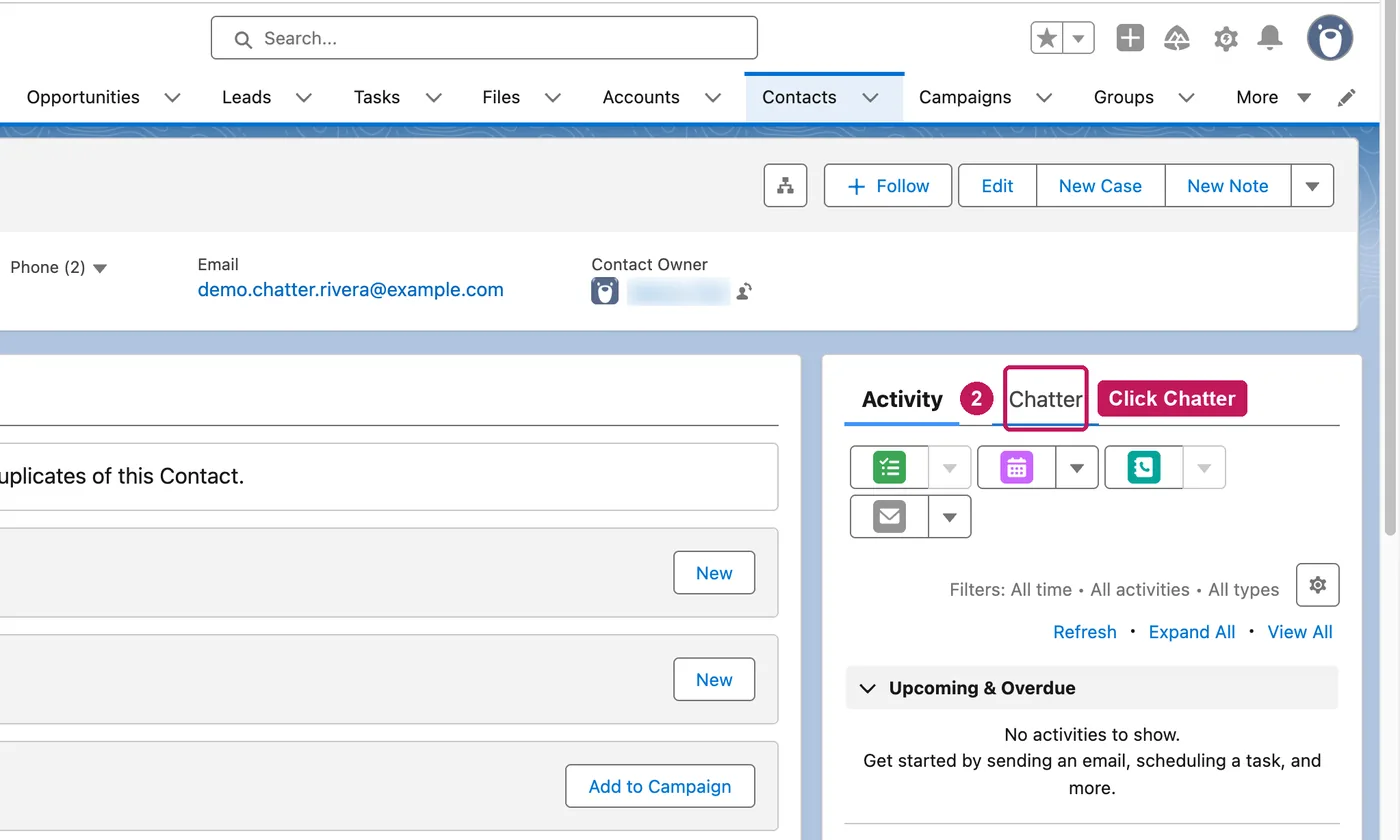Viewport: 1400px width, 840px height.
Task: Go to the Campaigns tab
Action: coord(965,97)
